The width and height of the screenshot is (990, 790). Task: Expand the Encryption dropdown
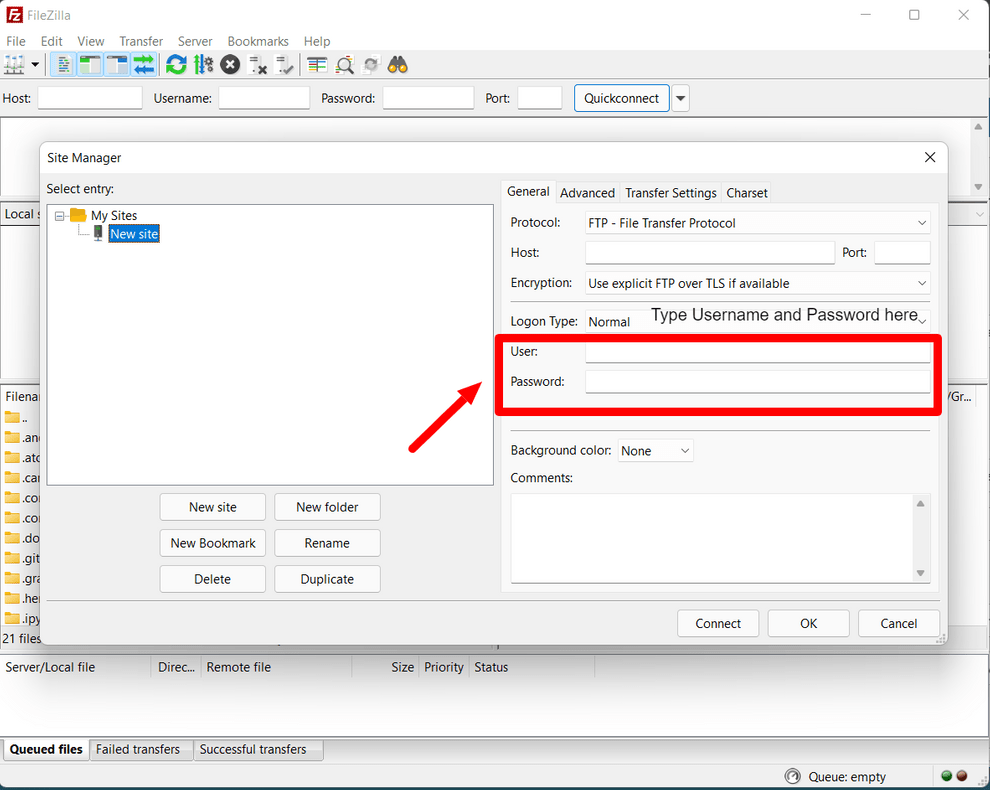click(758, 284)
